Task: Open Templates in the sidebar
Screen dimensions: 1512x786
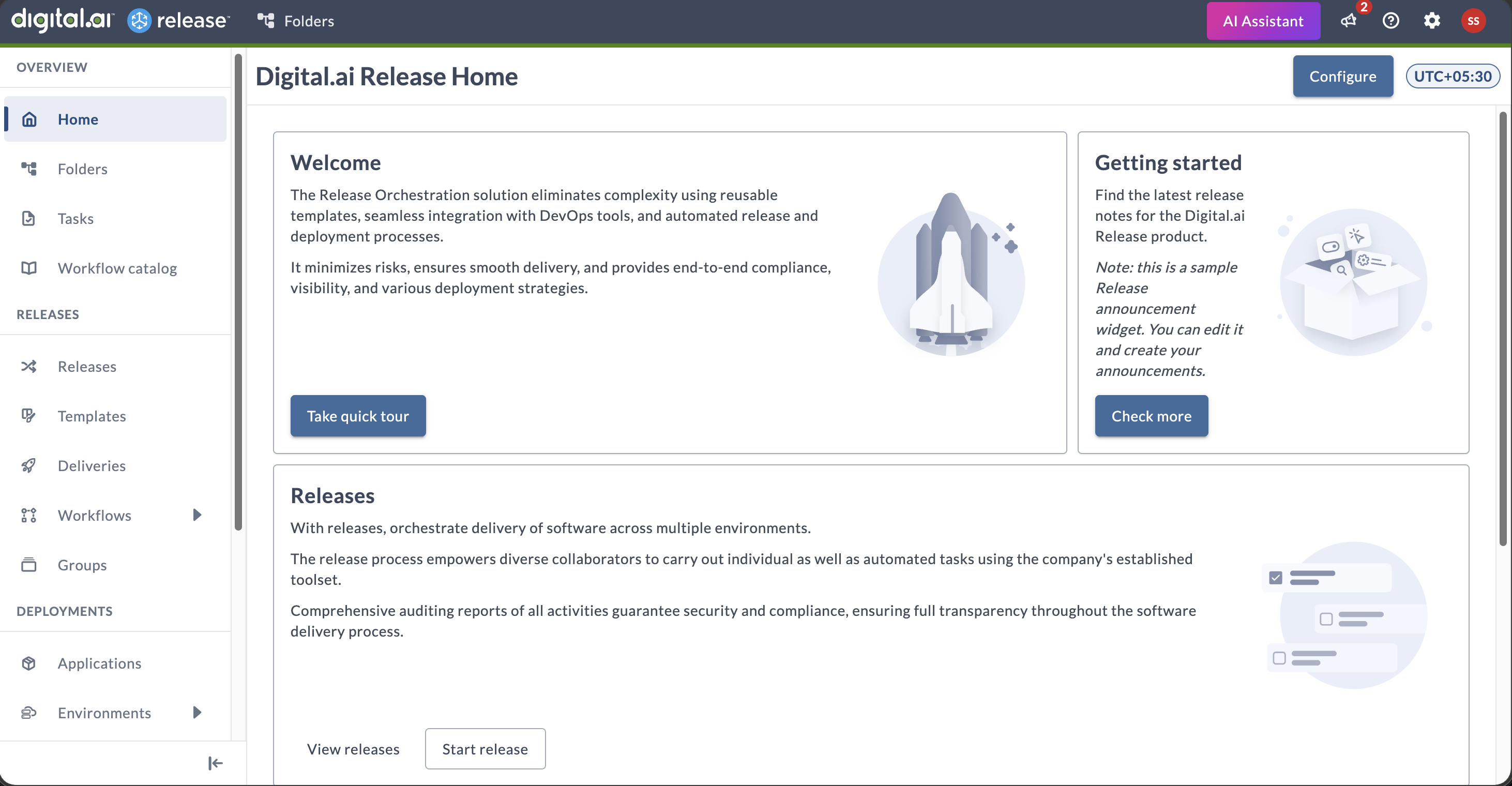Action: [x=115, y=416]
